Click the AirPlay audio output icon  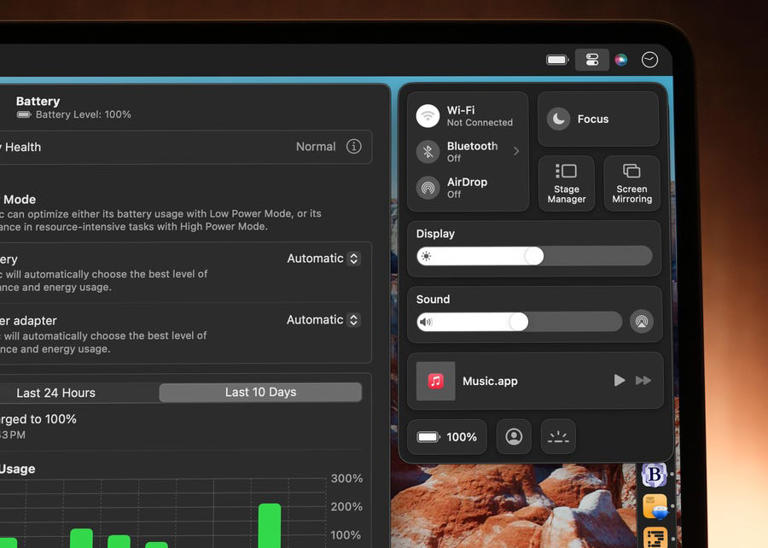point(642,322)
